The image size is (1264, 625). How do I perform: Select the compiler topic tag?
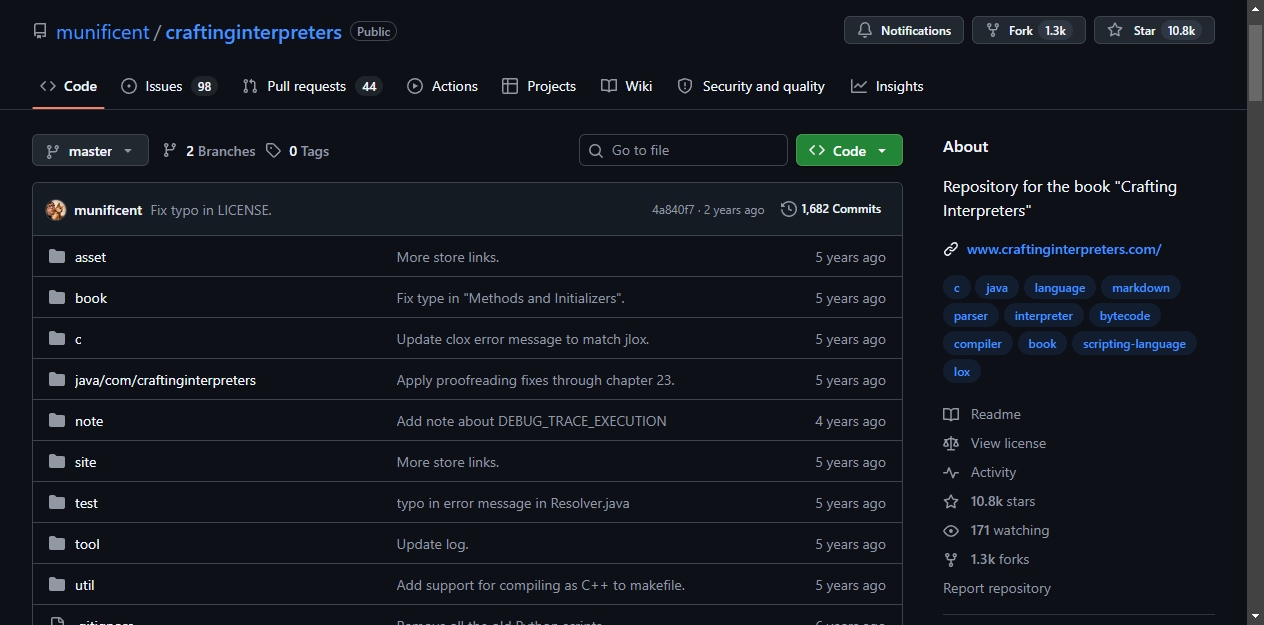click(978, 344)
